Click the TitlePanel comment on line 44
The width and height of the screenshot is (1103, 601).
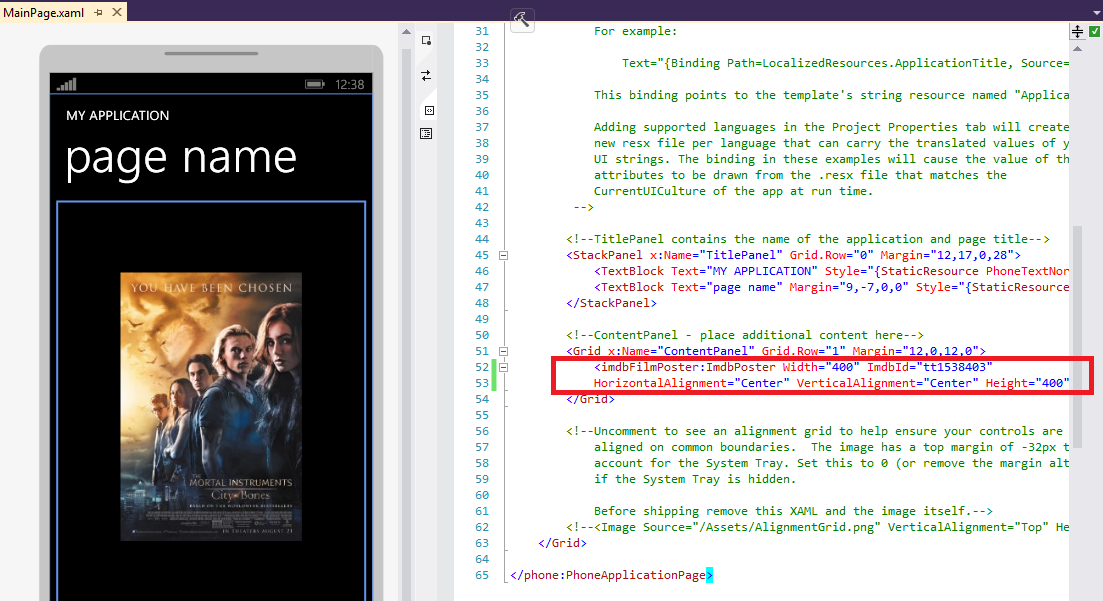tap(808, 239)
